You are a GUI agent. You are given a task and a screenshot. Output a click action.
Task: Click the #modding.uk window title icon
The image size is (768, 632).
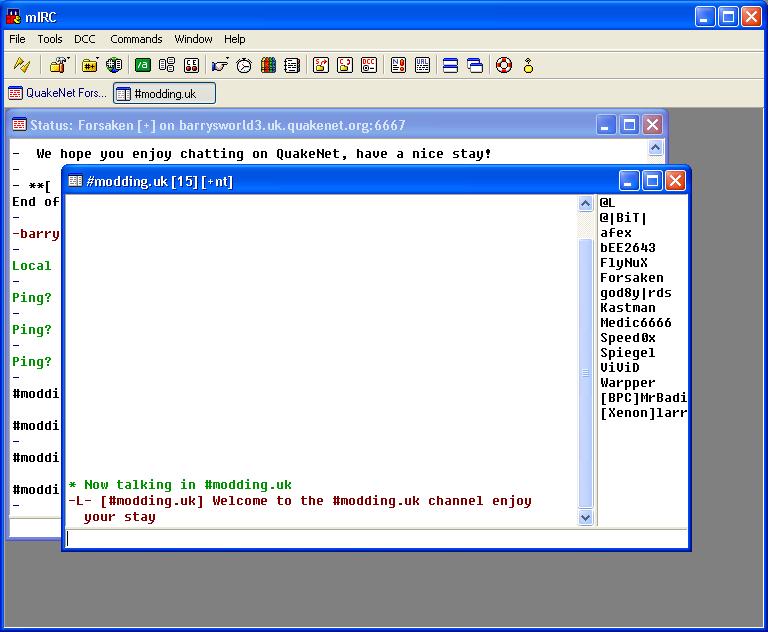[75, 181]
